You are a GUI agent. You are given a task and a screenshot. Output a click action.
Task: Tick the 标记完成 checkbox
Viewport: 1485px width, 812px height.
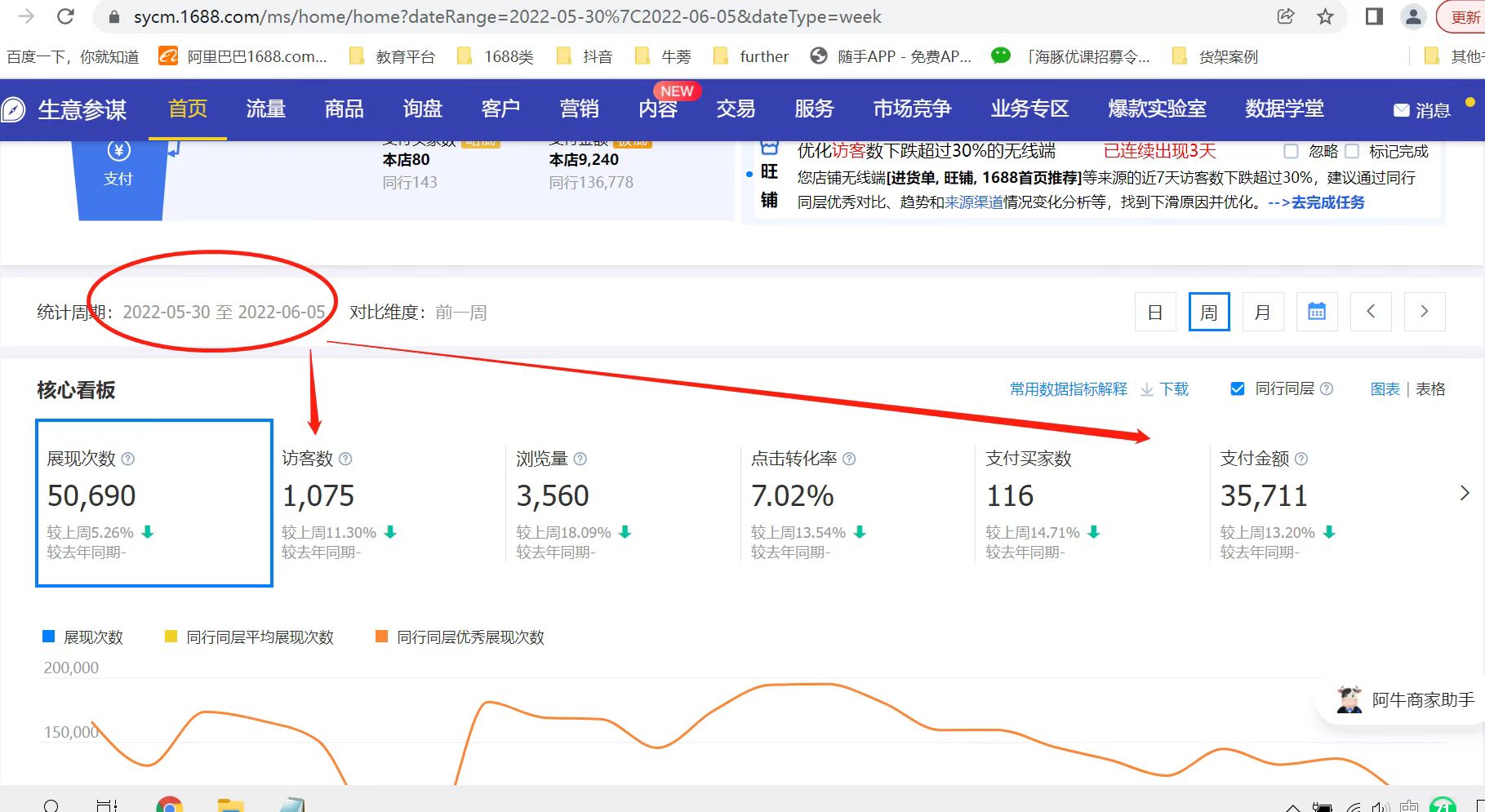click(1352, 151)
